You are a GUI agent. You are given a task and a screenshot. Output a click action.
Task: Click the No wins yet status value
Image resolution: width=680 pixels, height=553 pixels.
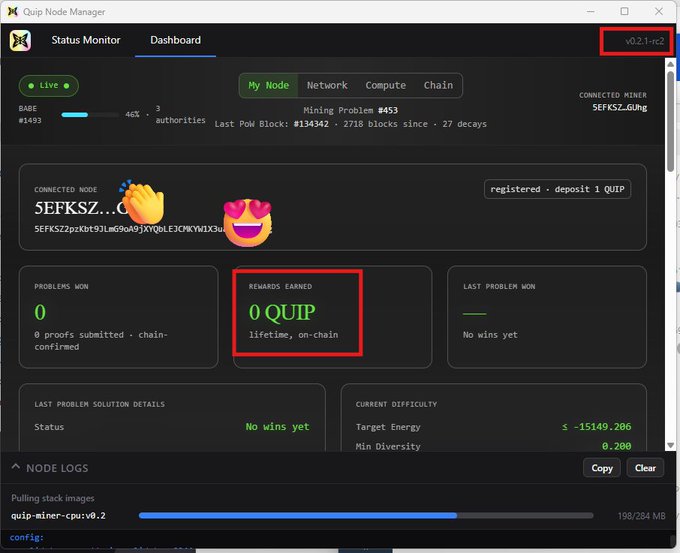tap(278, 427)
